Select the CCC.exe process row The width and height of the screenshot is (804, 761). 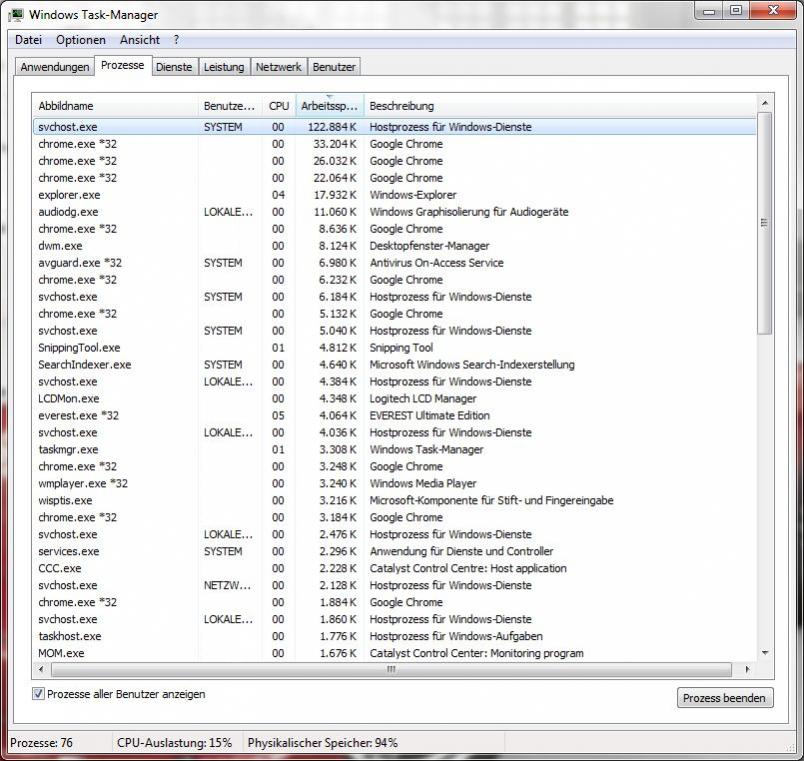click(394, 568)
